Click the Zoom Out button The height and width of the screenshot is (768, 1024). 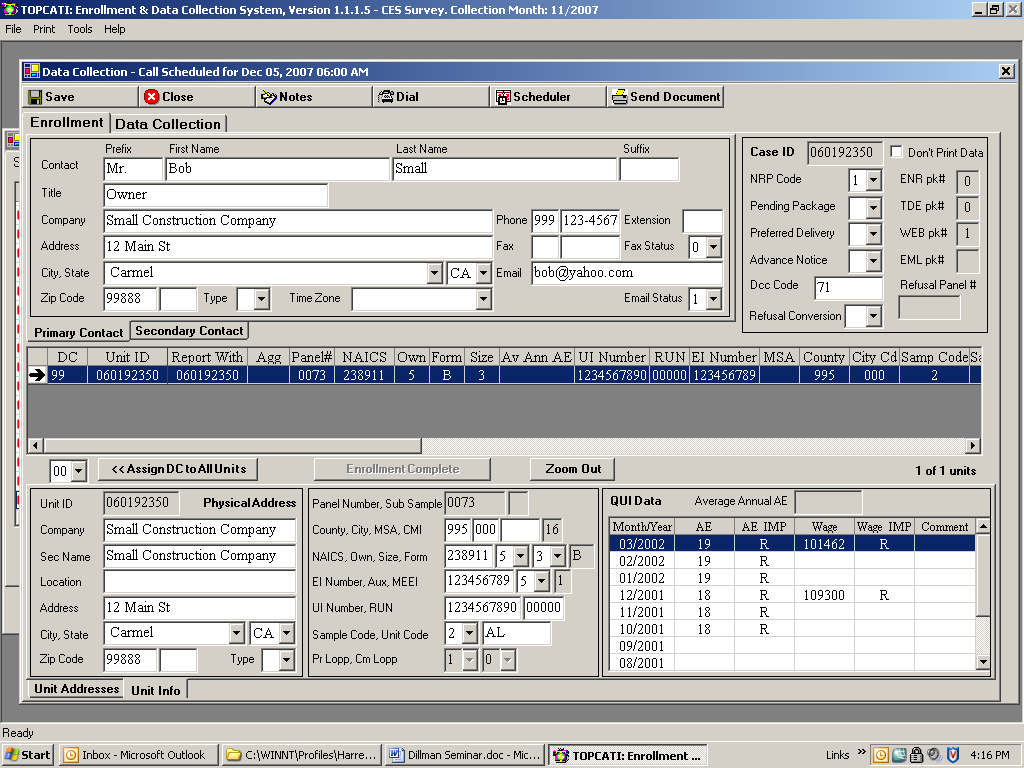click(573, 469)
